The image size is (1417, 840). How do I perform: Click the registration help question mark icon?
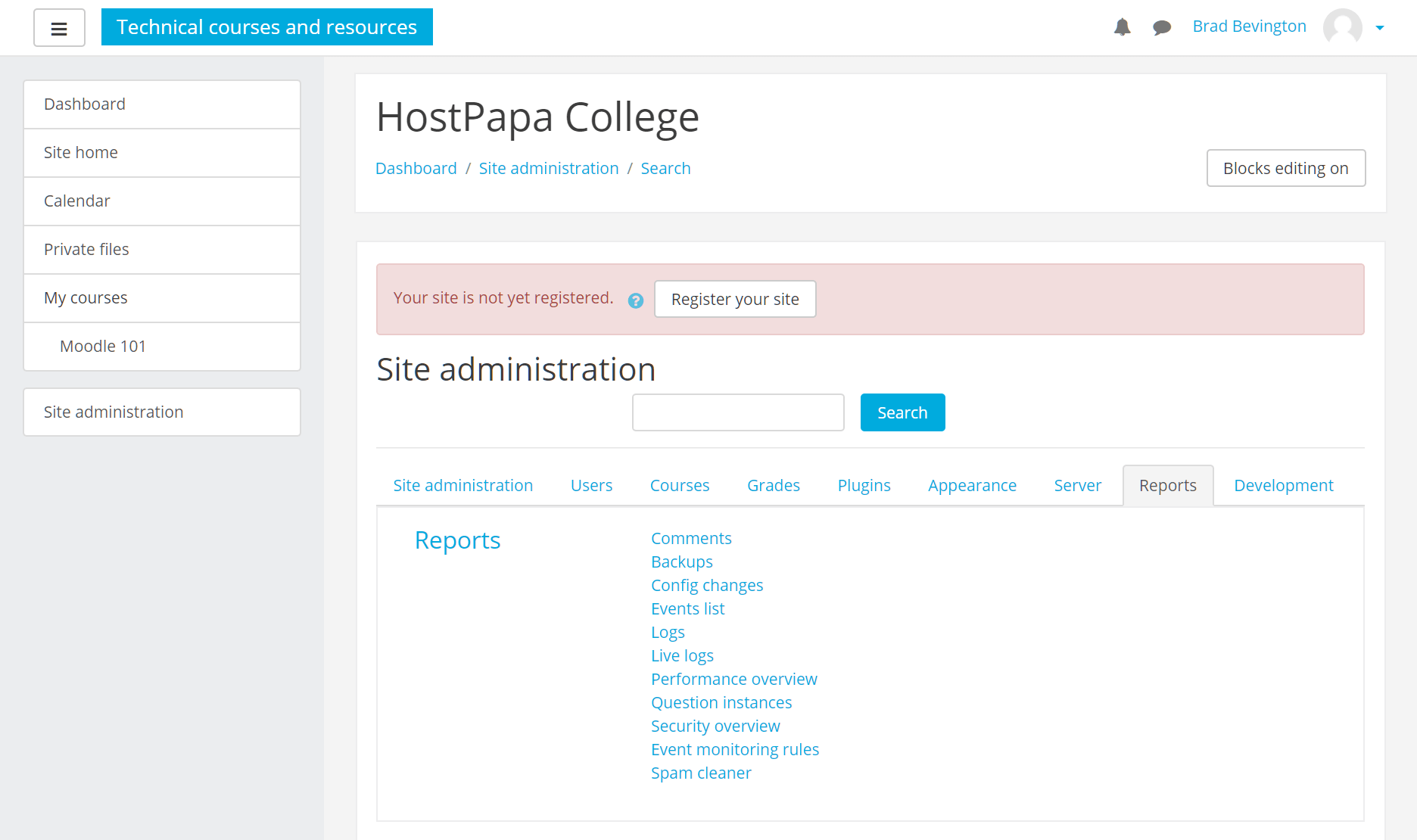point(636,300)
